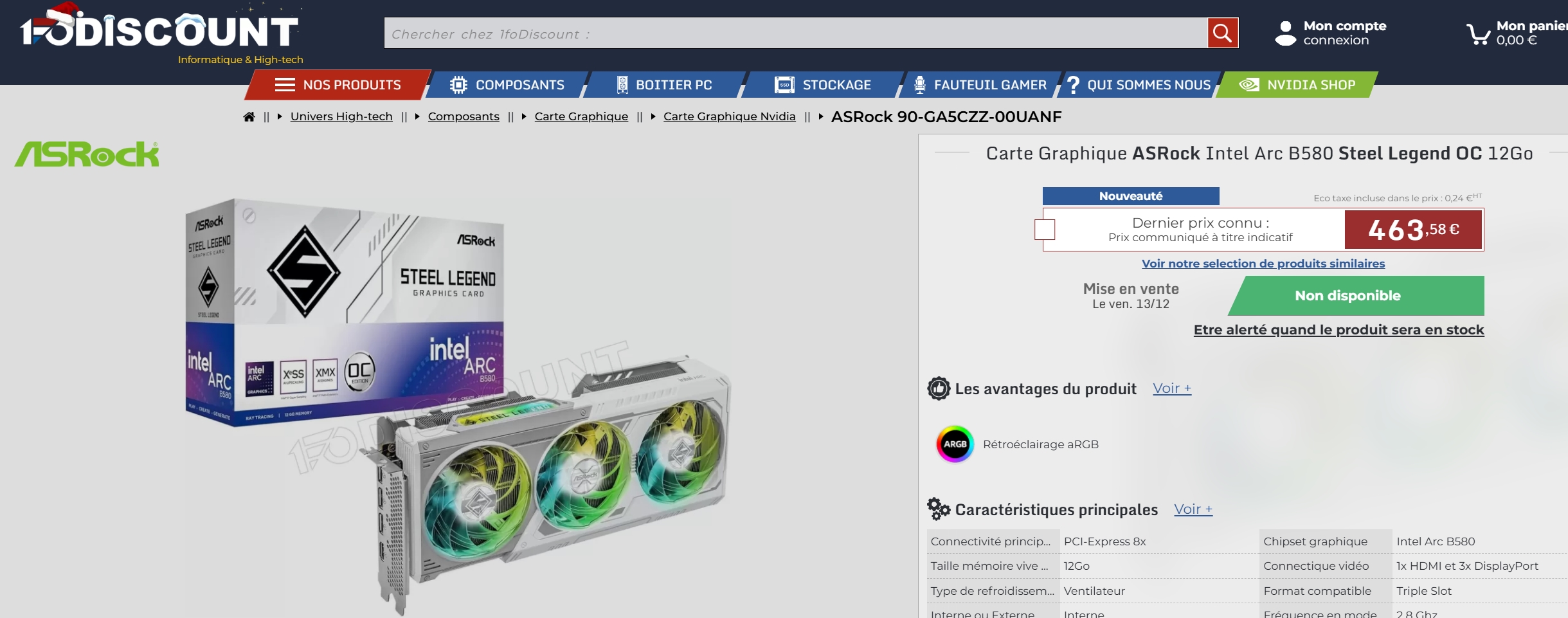Image resolution: width=1568 pixels, height=618 pixels.
Task: Click the main characteristics gears icon
Action: click(x=939, y=509)
